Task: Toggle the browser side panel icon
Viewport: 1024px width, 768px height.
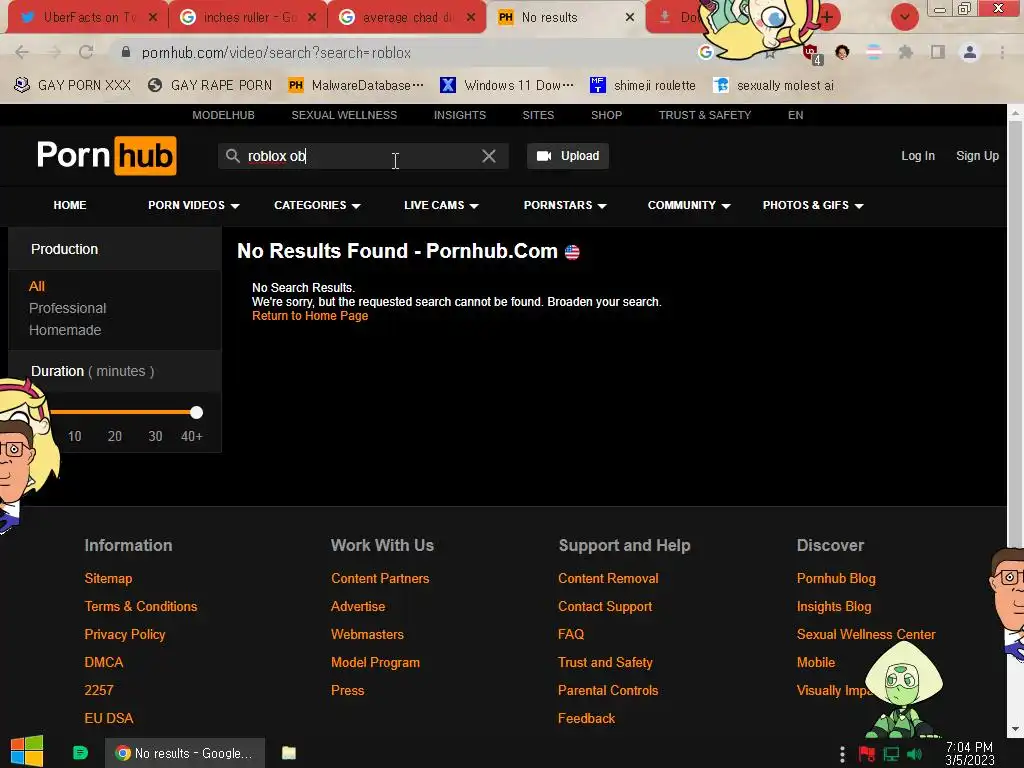Action: 938,52
